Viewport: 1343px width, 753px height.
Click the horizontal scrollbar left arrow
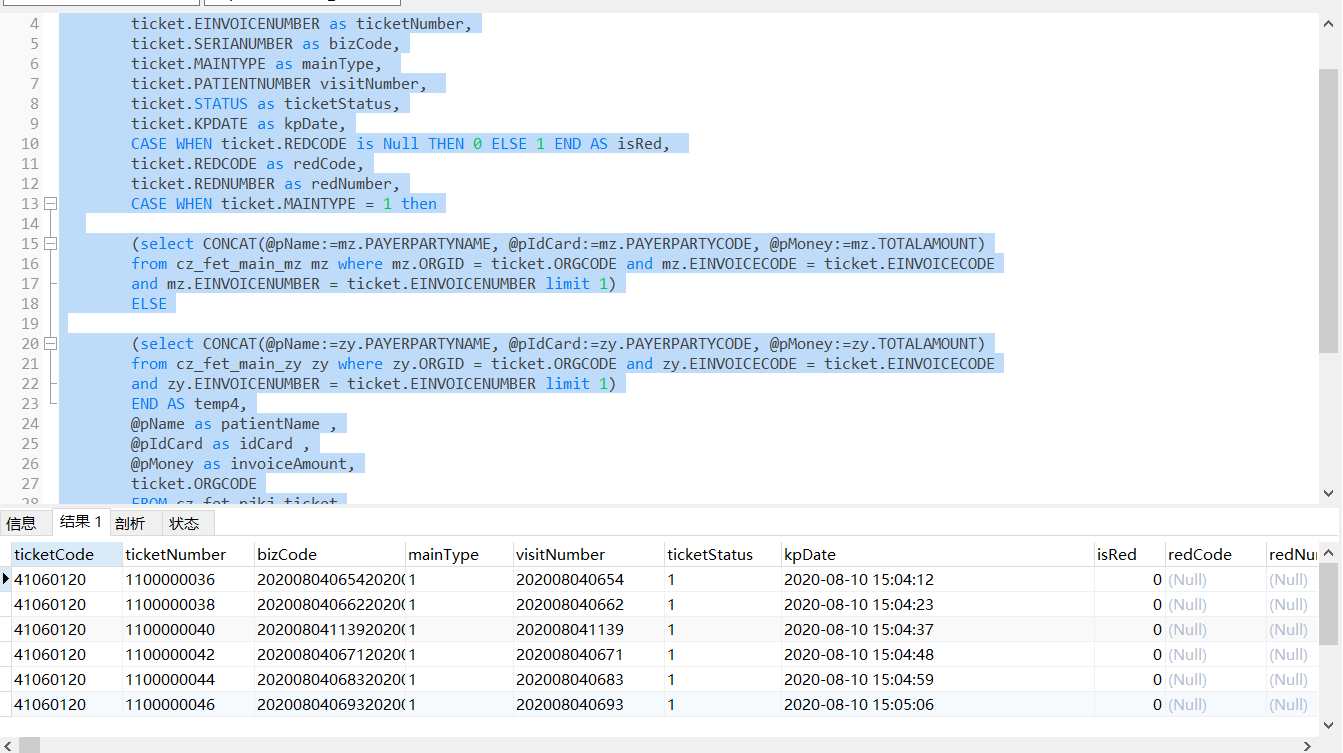(x=7, y=744)
